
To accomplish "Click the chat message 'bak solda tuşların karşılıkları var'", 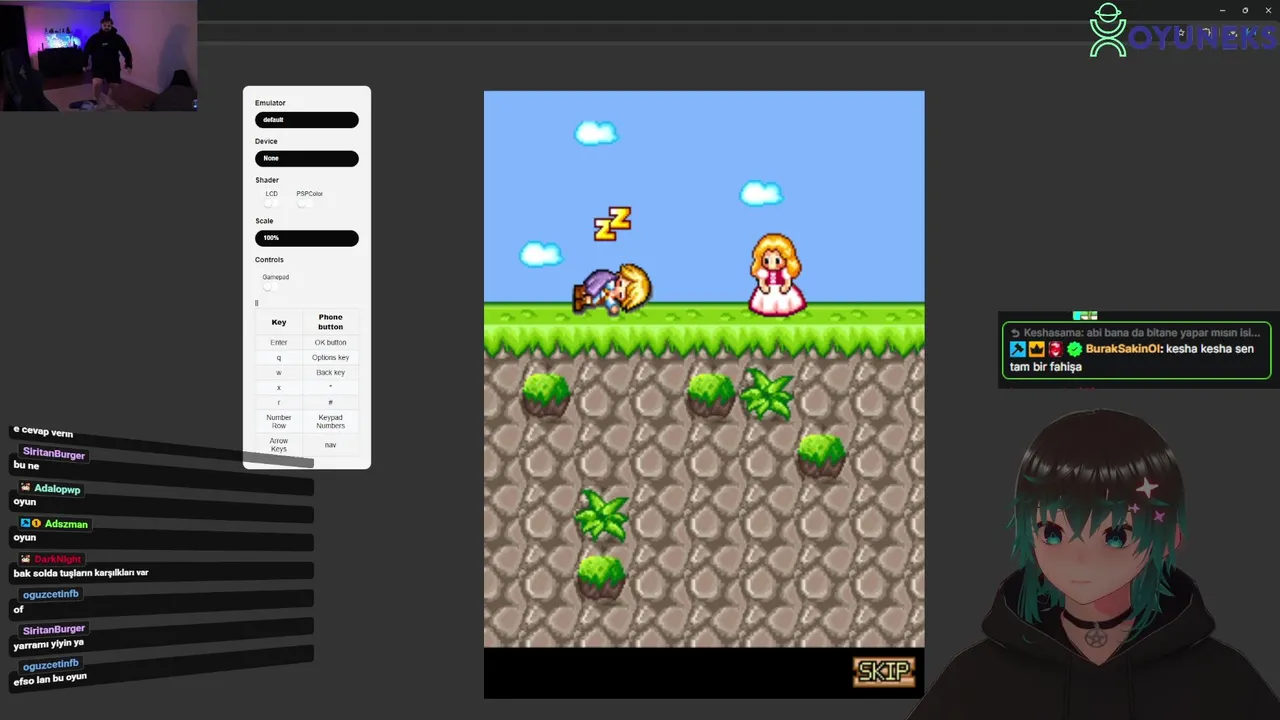I will click(x=81, y=573).
